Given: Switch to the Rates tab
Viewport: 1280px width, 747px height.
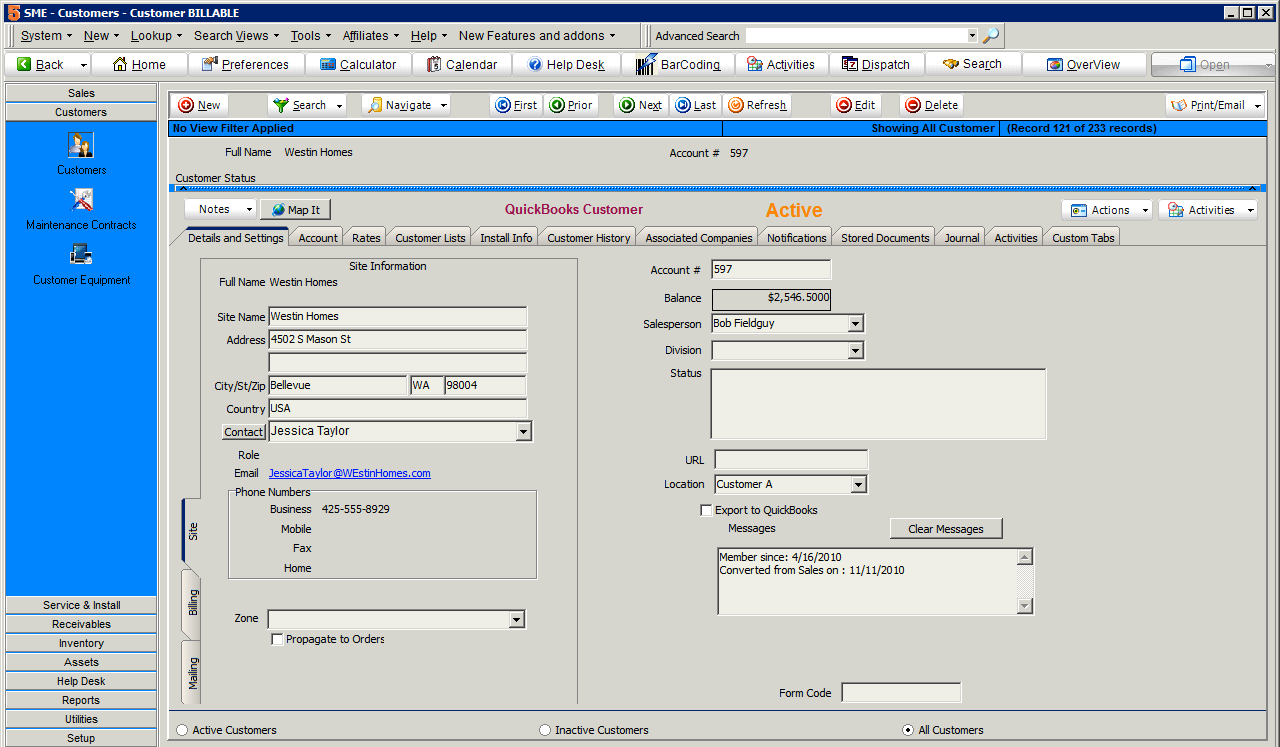Looking at the screenshot, I should click(366, 238).
